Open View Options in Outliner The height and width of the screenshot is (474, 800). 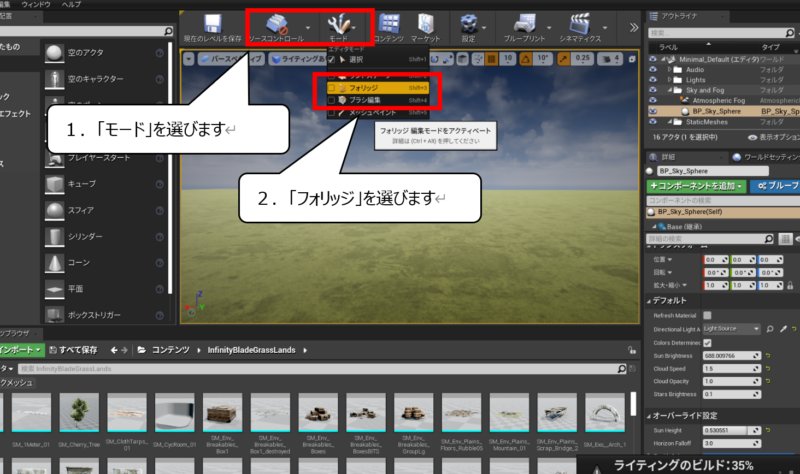click(774, 137)
